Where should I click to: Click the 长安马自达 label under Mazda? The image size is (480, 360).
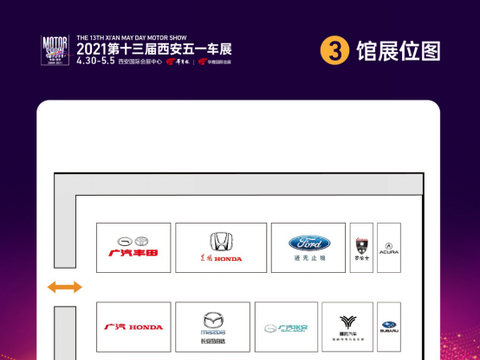(x=213, y=341)
